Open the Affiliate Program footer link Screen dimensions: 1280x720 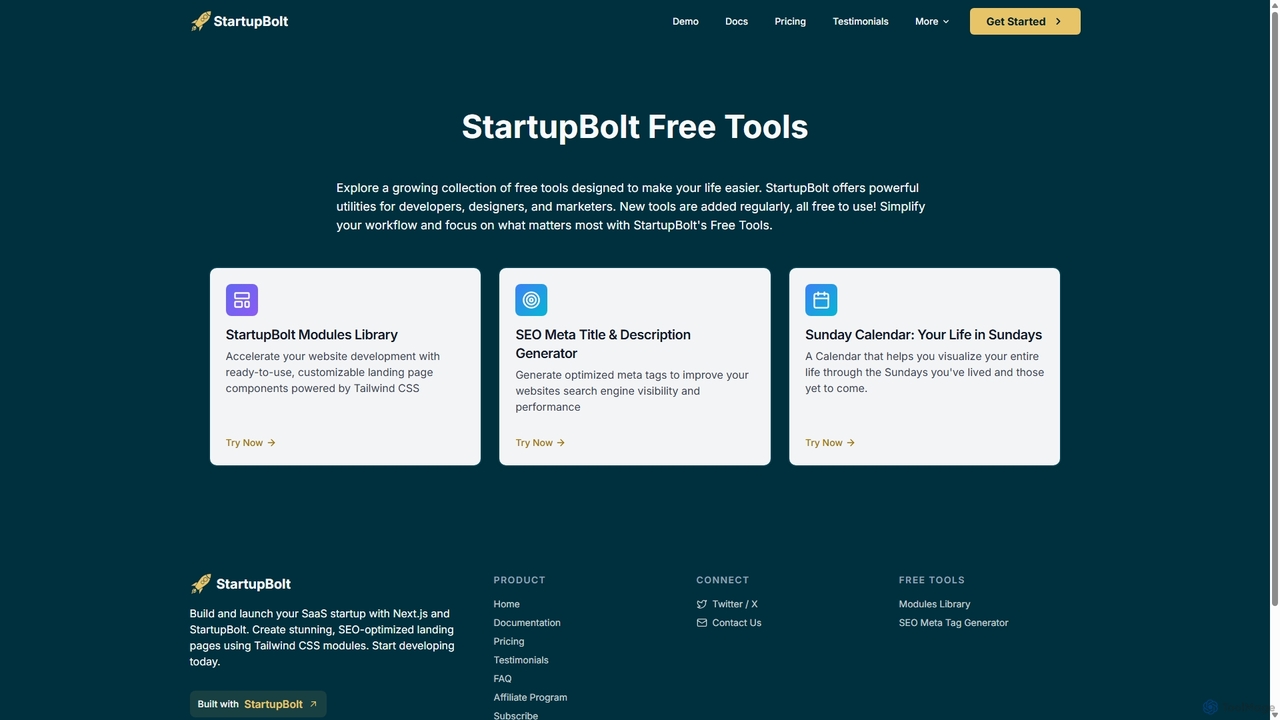530,698
